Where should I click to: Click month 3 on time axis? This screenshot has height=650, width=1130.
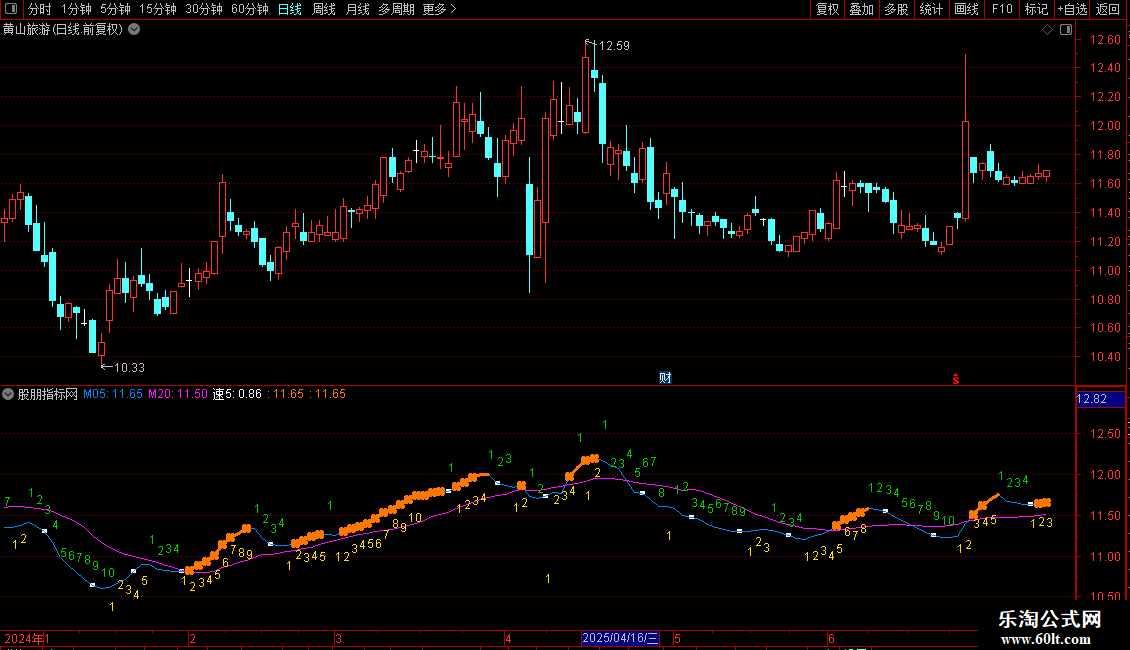click(338, 638)
